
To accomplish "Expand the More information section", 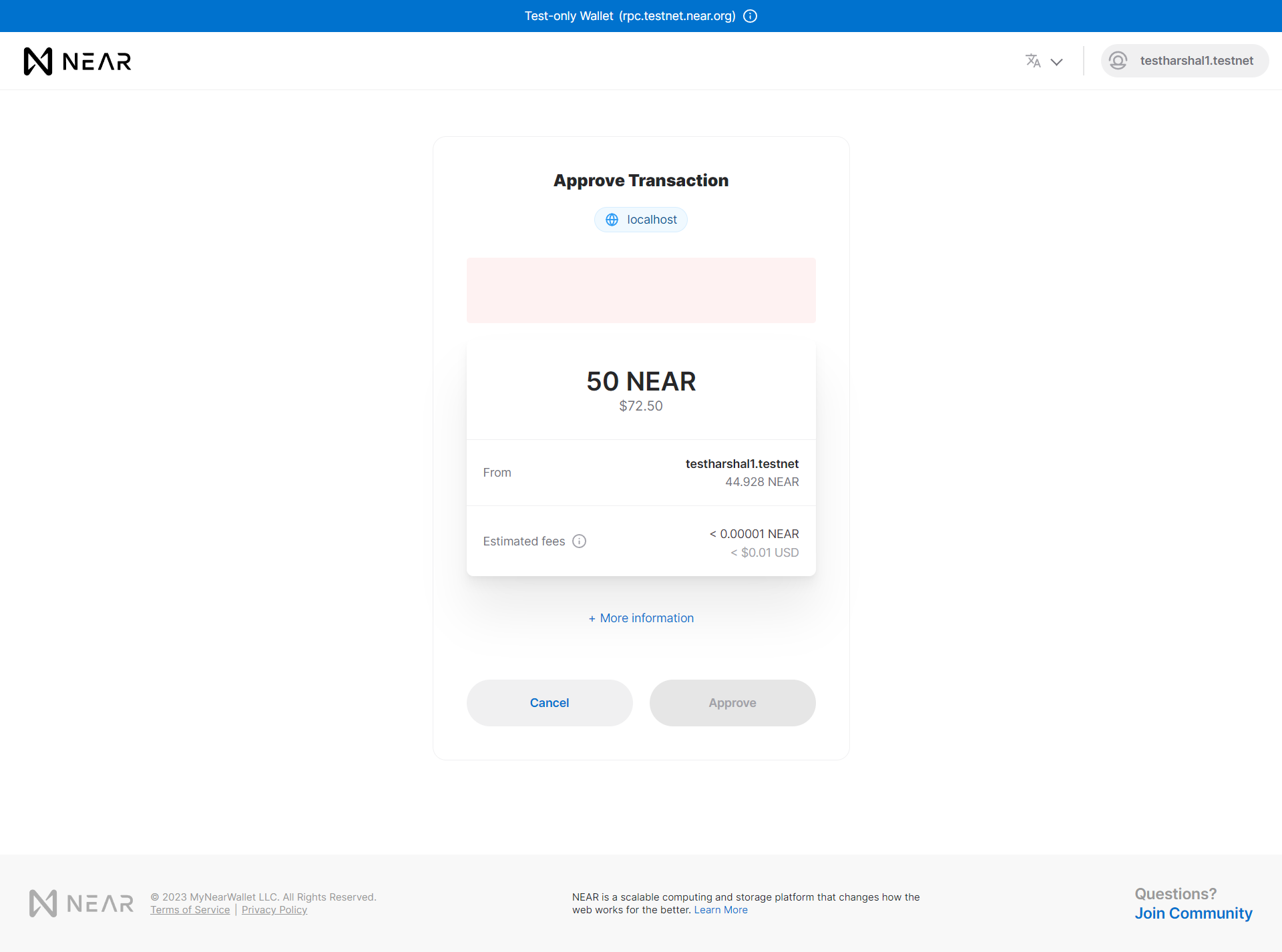I will tap(641, 618).
